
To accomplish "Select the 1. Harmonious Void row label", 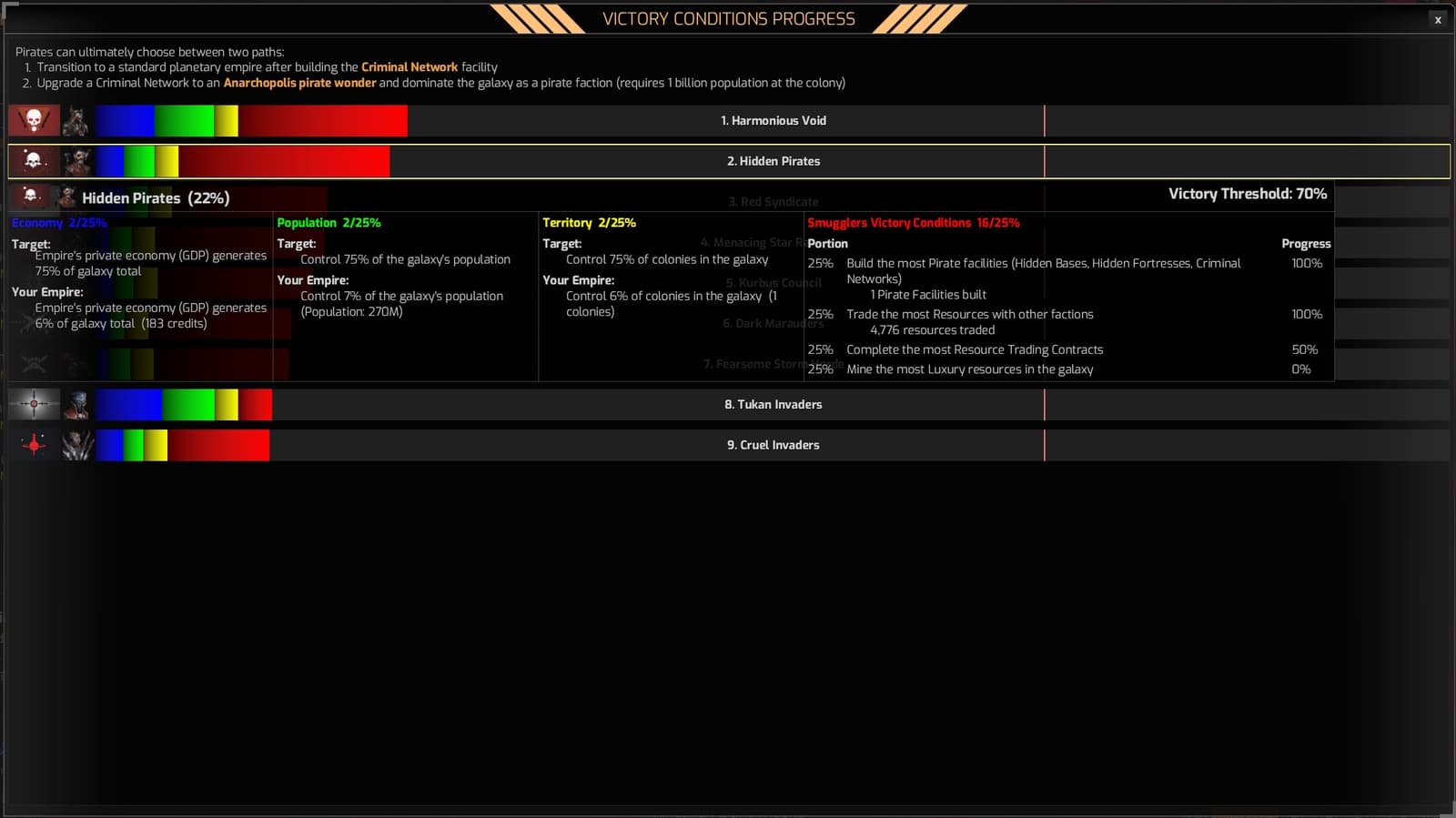I will pyautogui.click(x=773, y=121).
